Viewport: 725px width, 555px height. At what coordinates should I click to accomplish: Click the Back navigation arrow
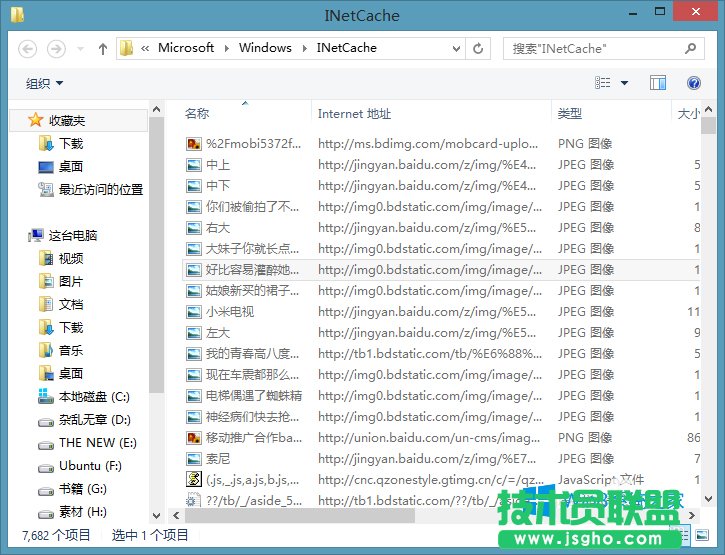pyautogui.click(x=28, y=48)
